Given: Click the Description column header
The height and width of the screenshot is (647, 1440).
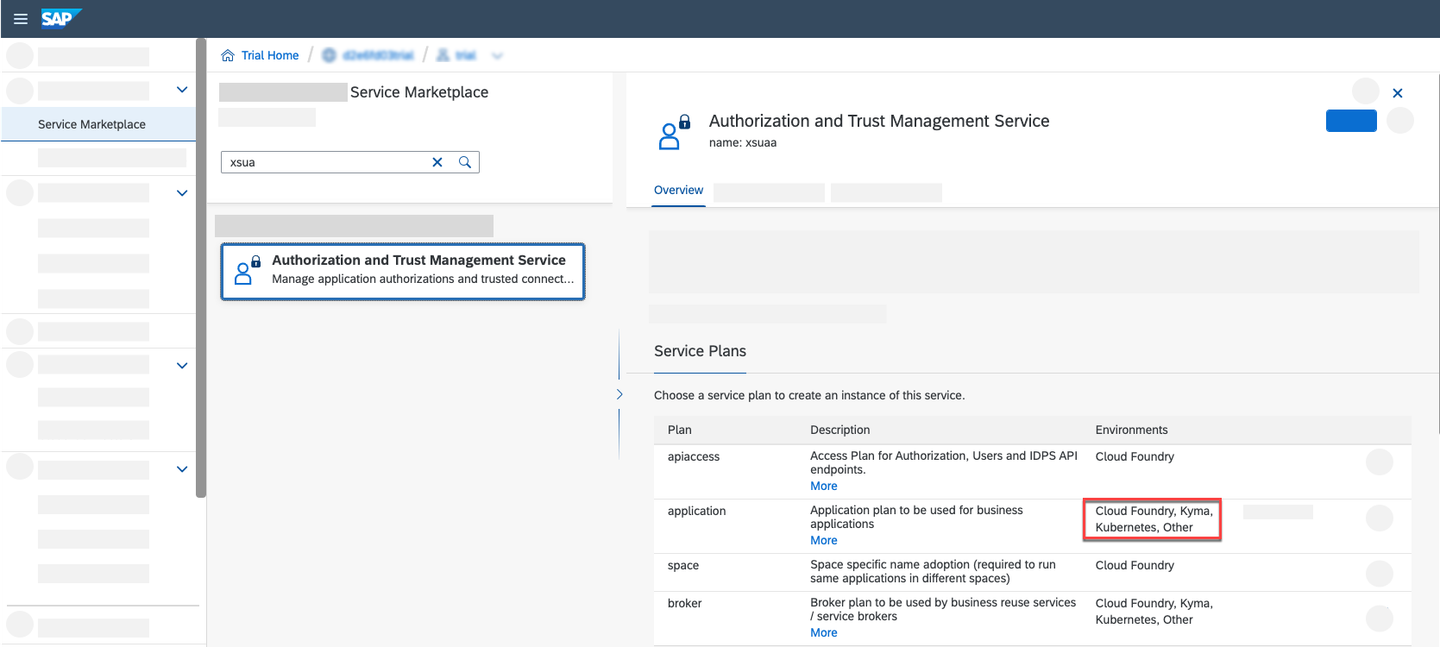Looking at the screenshot, I should (840, 430).
